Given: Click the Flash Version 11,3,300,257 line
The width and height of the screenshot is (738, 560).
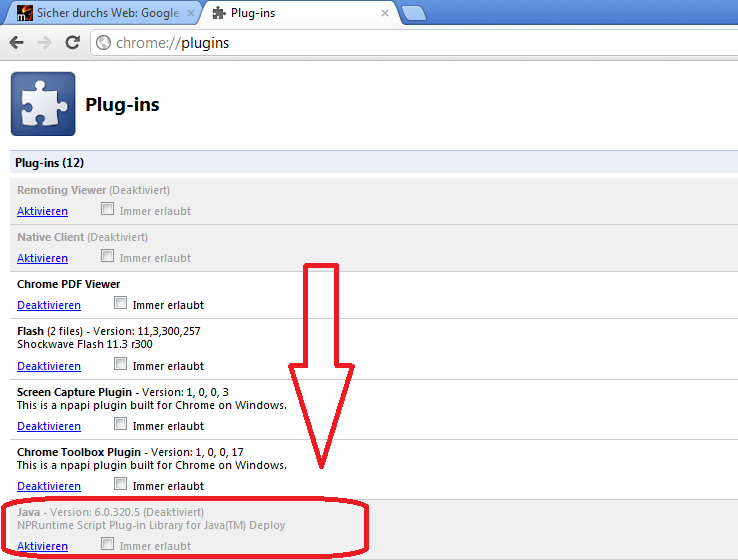Looking at the screenshot, I should [x=109, y=331].
